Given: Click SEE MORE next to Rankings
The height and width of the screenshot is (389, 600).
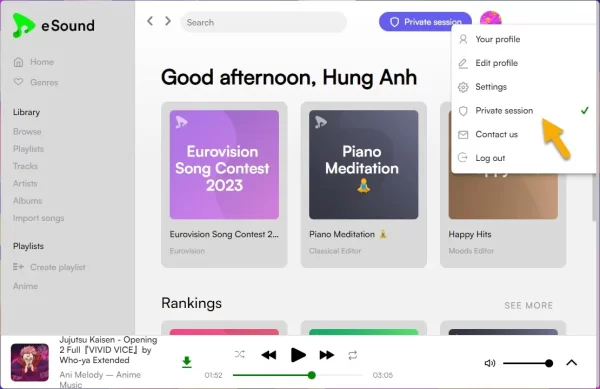Looking at the screenshot, I should click(x=528, y=305).
